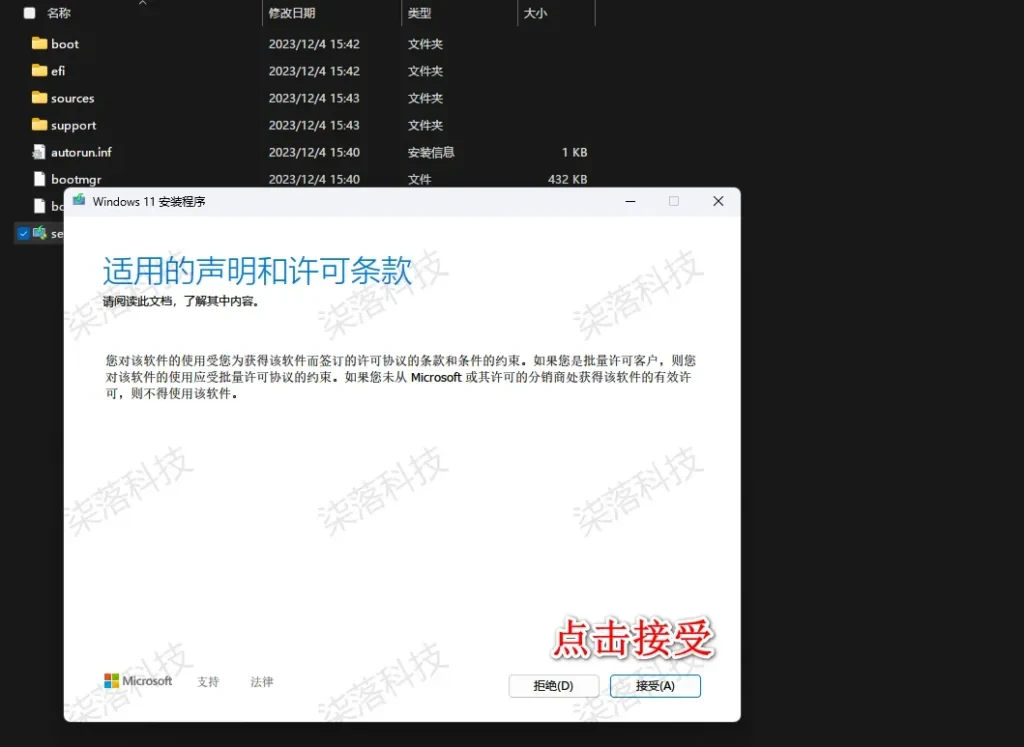The width and height of the screenshot is (1024, 747).
Task: Open the 支持 support link
Action: click(208, 682)
